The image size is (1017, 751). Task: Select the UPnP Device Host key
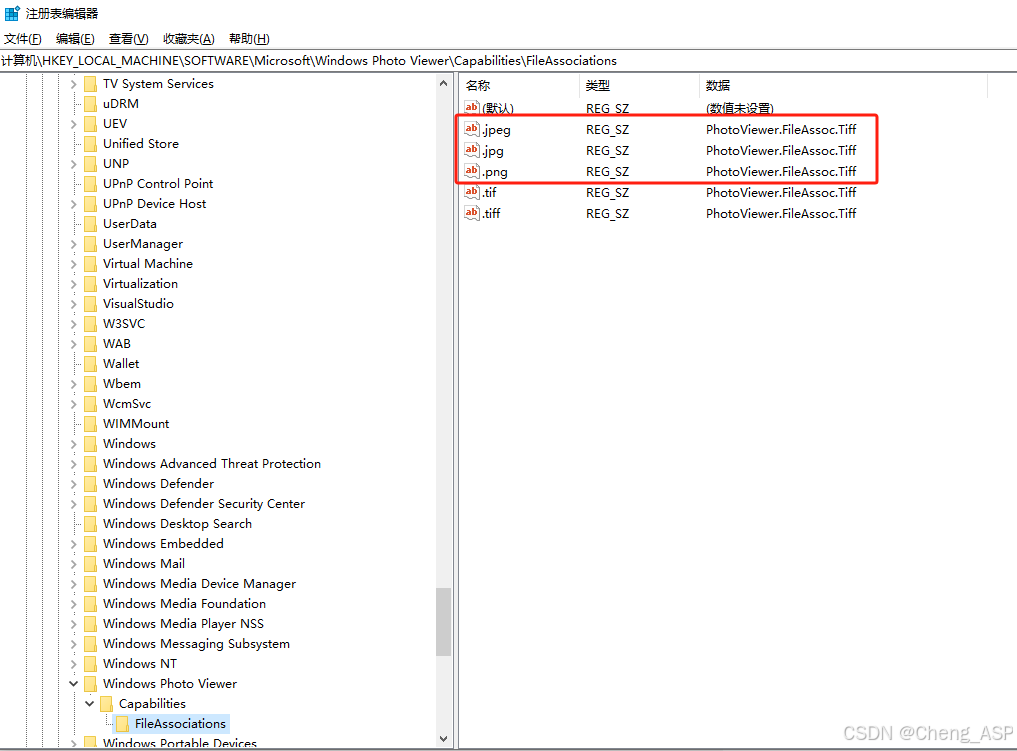click(154, 204)
